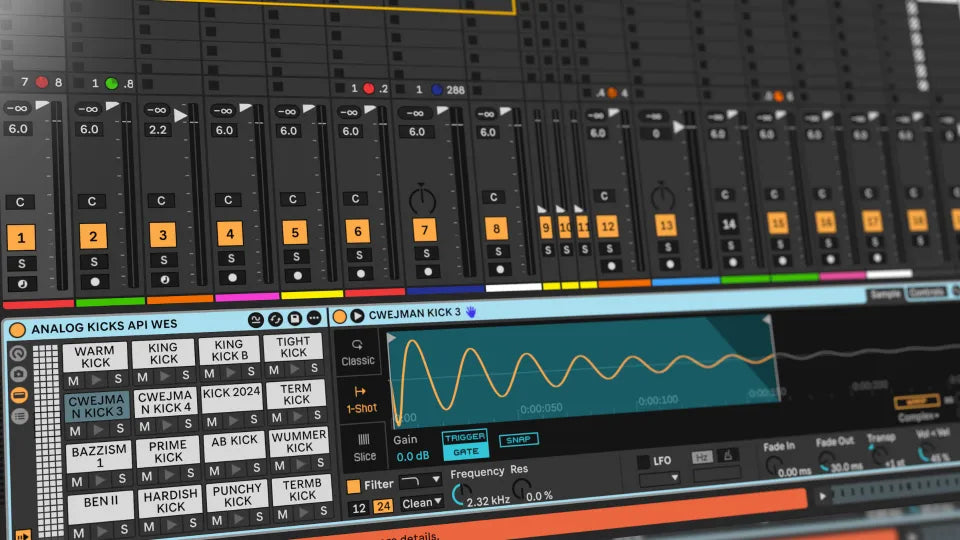Image resolution: width=960 pixels, height=540 pixels.
Task: Open the filter type dropdown
Action: point(420,481)
